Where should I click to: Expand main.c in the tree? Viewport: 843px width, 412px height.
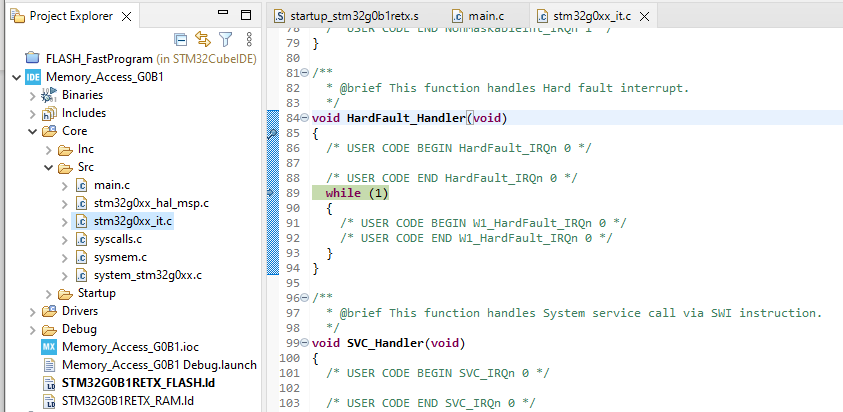(x=65, y=186)
